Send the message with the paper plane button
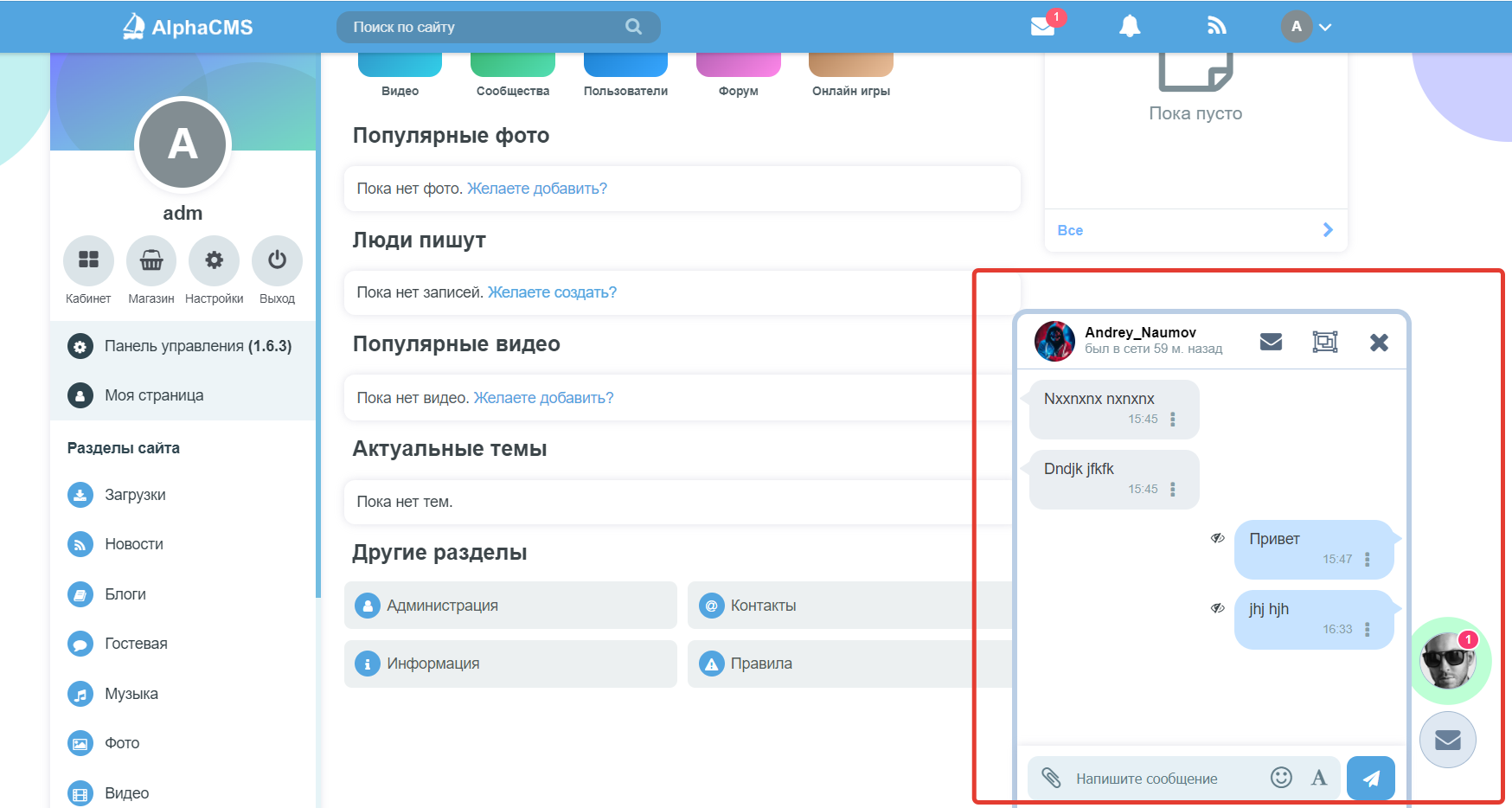Image resolution: width=1512 pixels, height=808 pixels. tap(1371, 778)
